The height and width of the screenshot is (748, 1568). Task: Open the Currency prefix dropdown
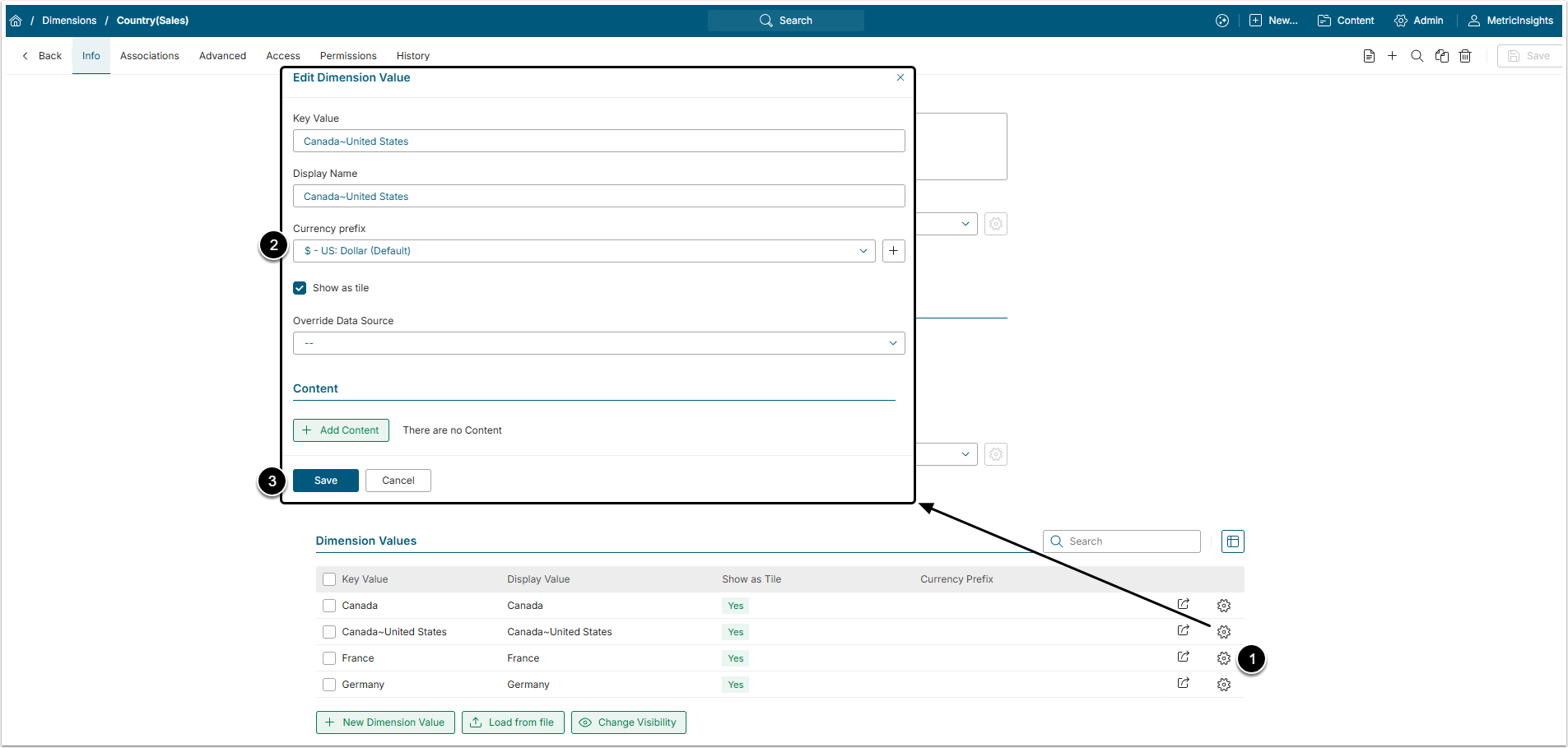(584, 251)
